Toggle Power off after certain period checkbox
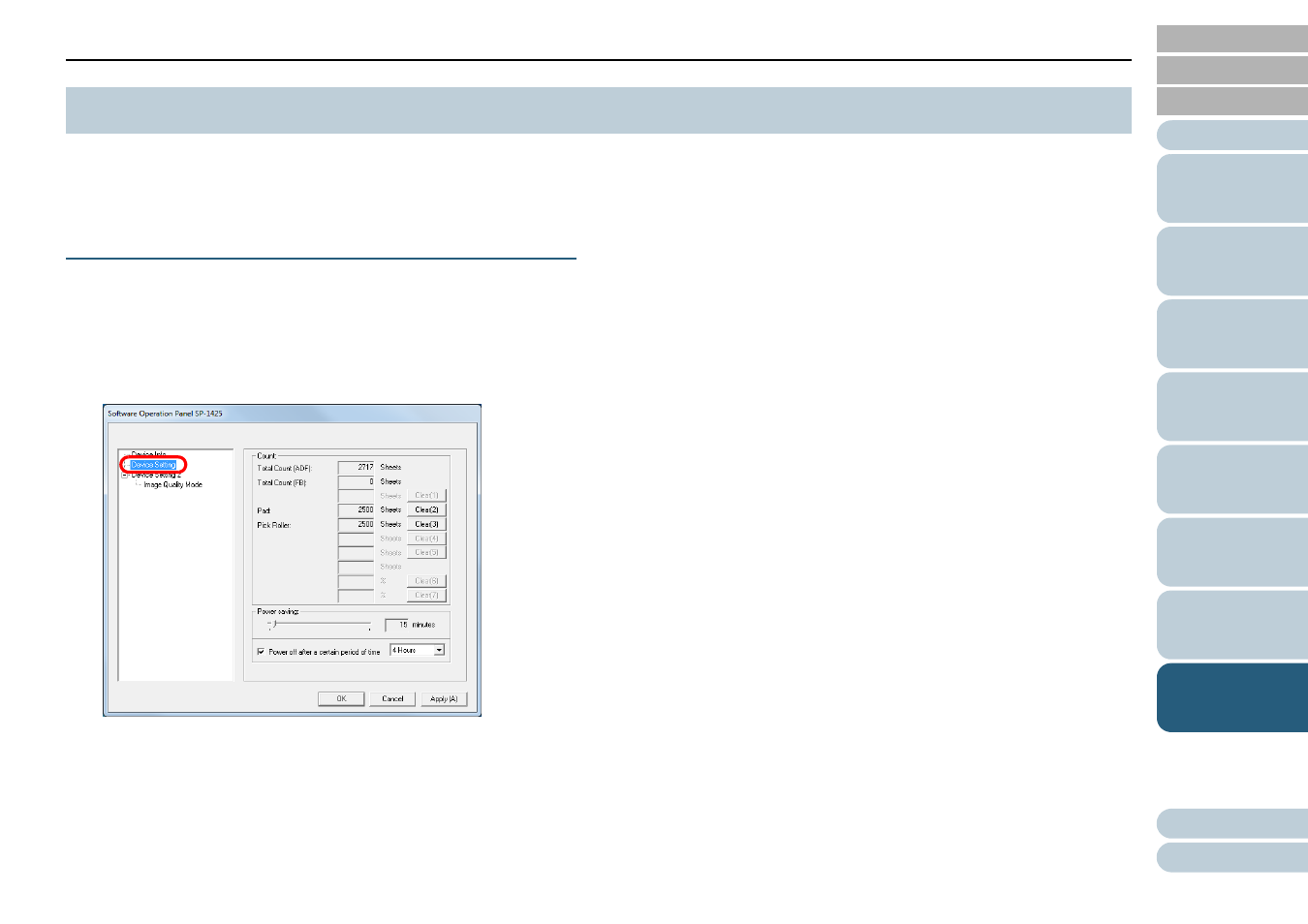 261,652
